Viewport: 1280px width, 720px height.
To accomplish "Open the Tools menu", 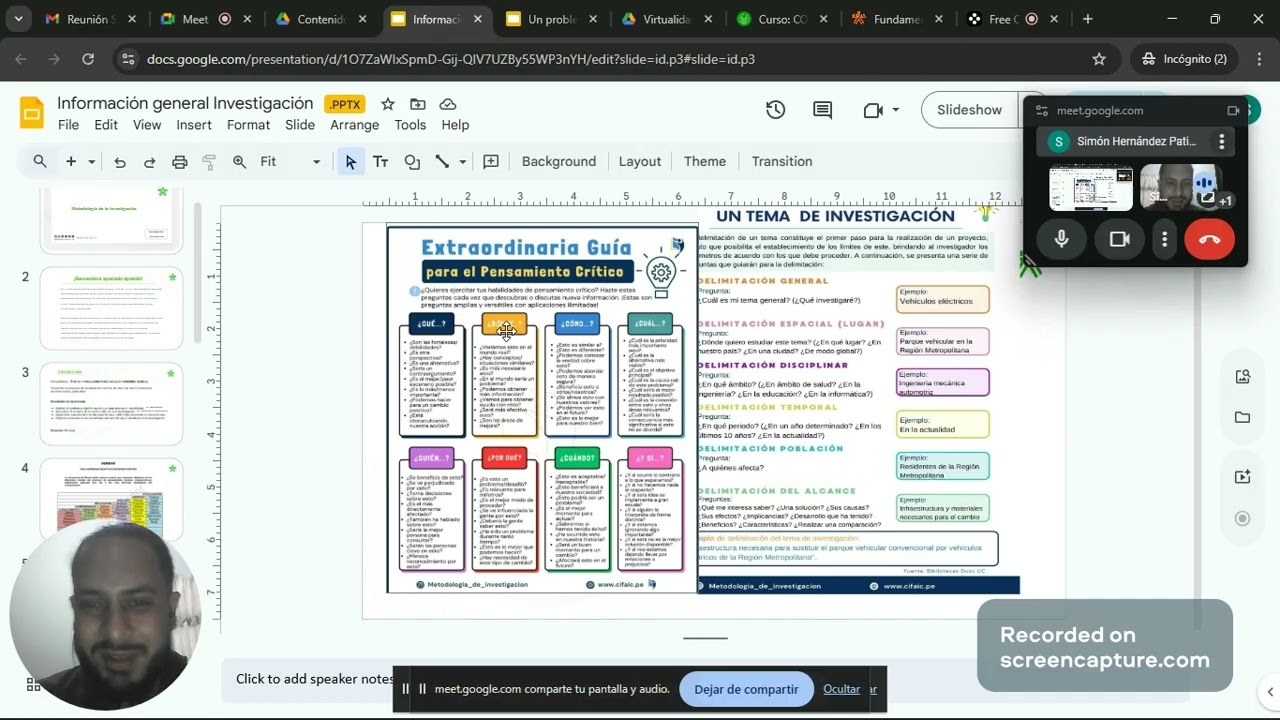I will pyautogui.click(x=410, y=125).
